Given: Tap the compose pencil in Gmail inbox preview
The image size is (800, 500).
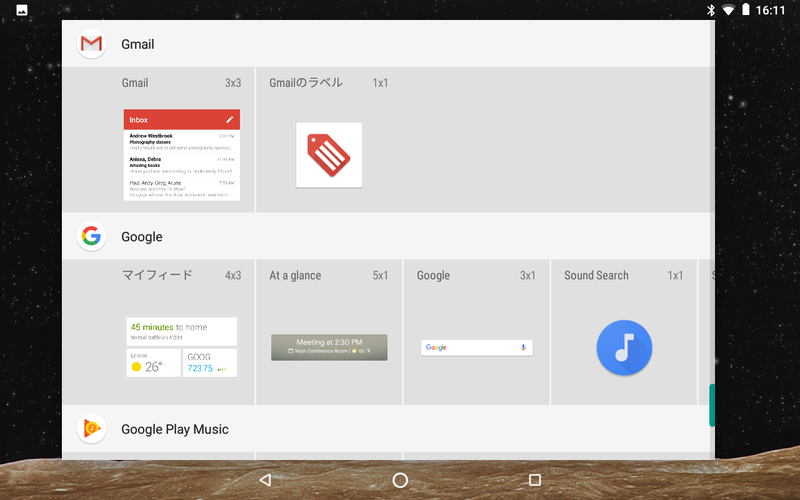Looking at the screenshot, I should click(230, 119).
